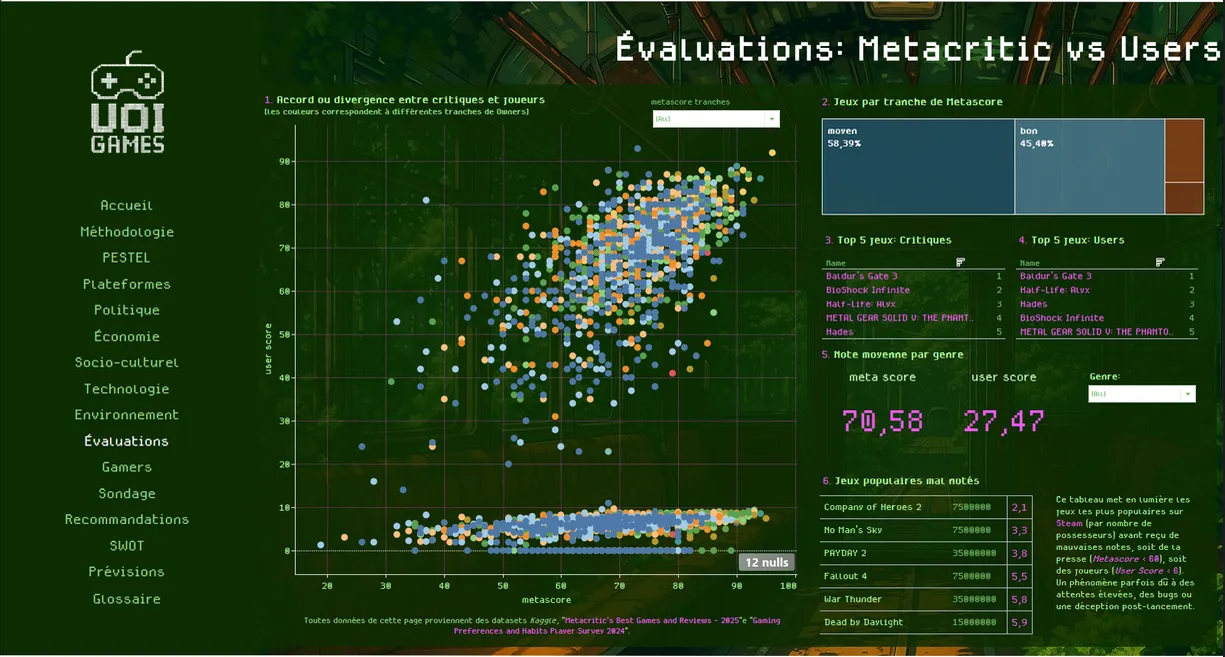Click the UOI Games controller logo
This screenshot has height=657, width=1225.
tap(127, 104)
